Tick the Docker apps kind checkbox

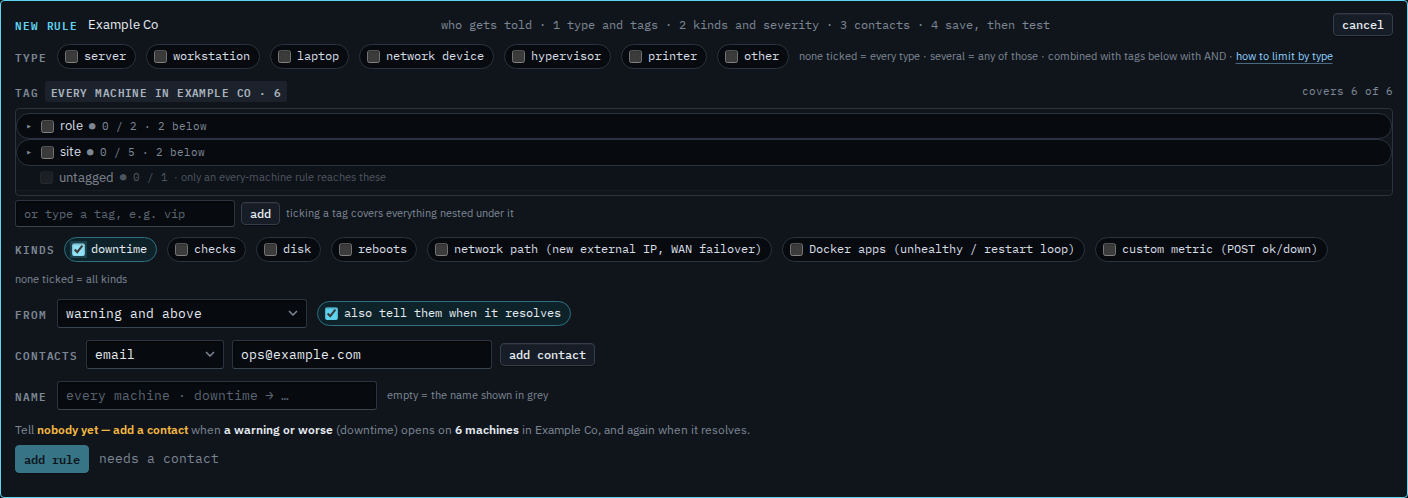tap(796, 250)
